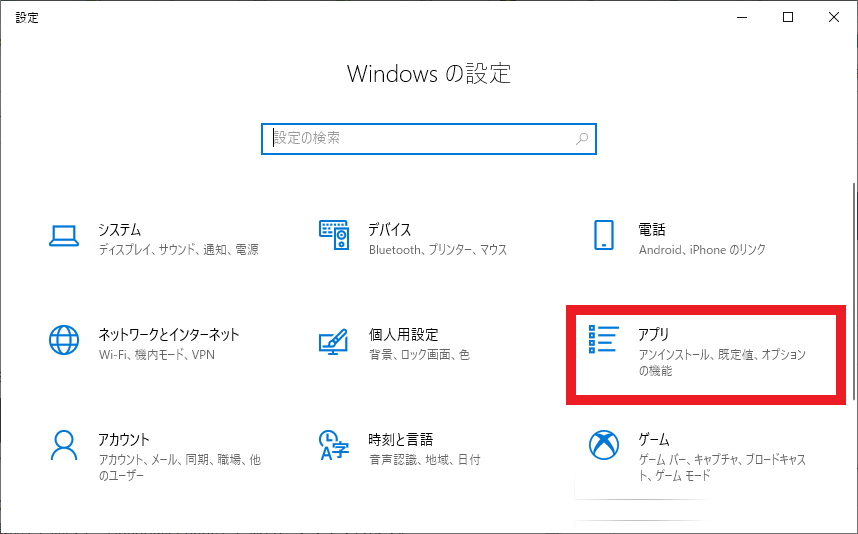Click the vertical scrollbar on the right

854,293
